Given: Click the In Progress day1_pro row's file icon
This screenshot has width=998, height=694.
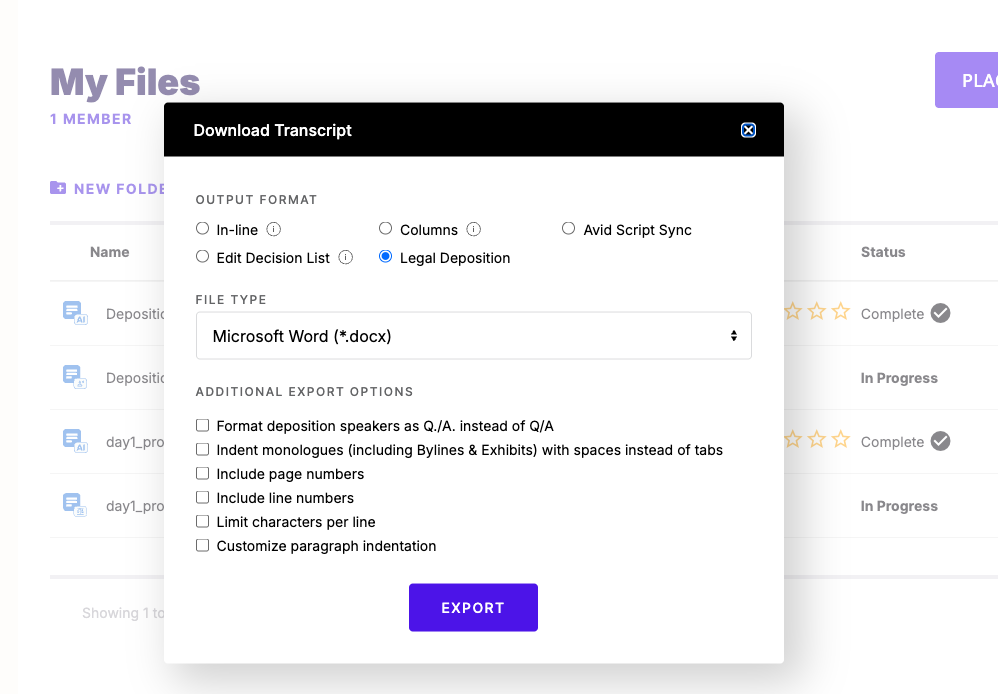Looking at the screenshot, I should [x=74, y=505].
